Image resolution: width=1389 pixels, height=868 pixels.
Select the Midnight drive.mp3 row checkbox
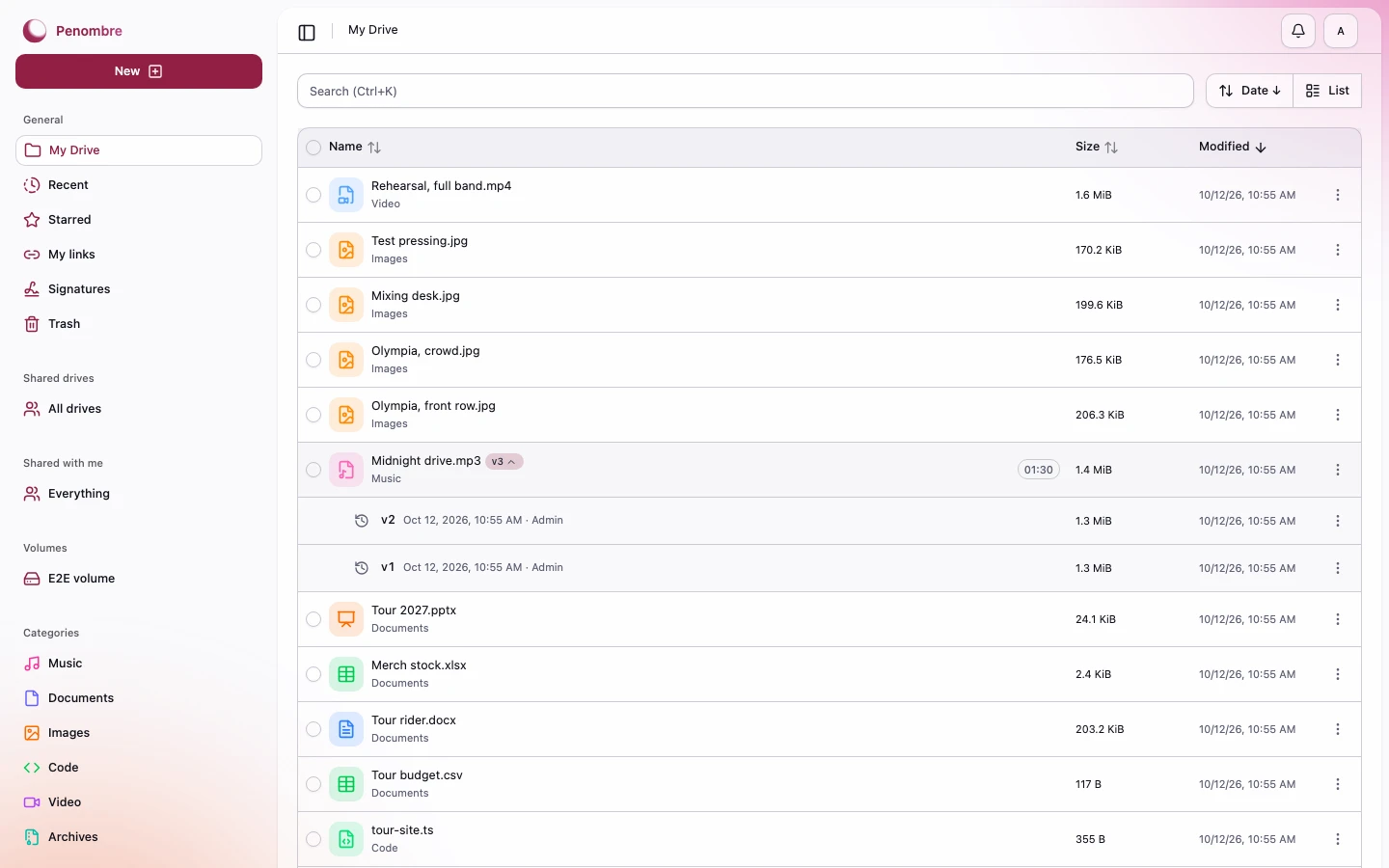[x=313, y=470]
